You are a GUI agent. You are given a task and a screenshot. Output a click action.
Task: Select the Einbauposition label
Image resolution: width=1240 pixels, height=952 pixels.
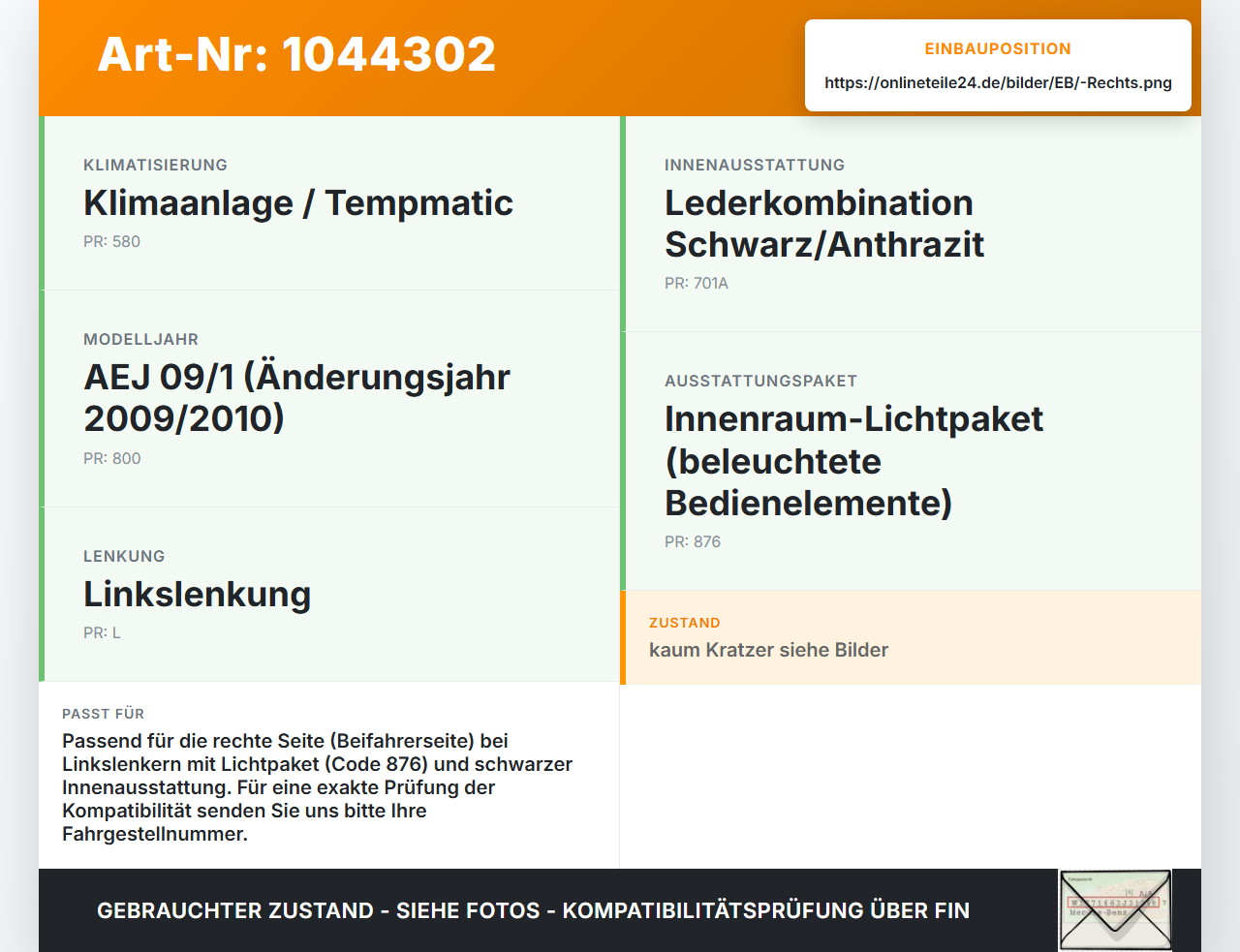[998, 48]
